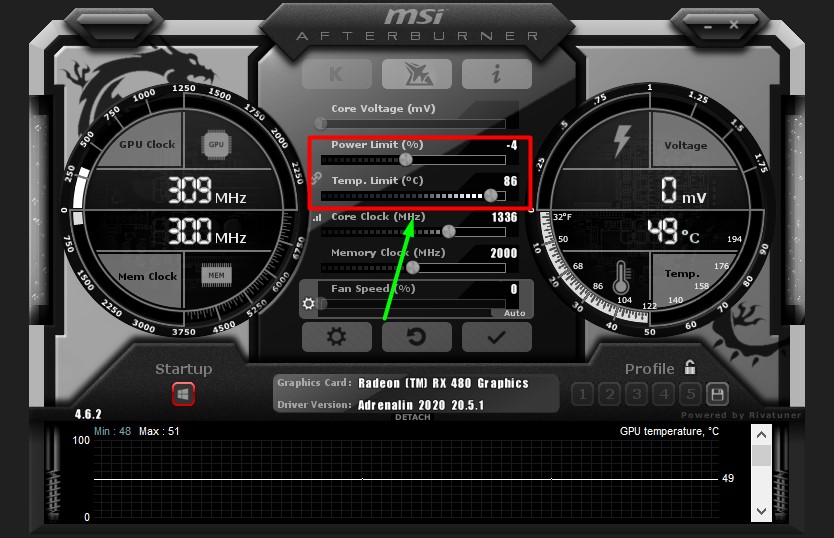Image resolution: width=834 pixels, height=538 pixels.
Task: Click the DETACH monitoring button
Action: coord(413,417)
